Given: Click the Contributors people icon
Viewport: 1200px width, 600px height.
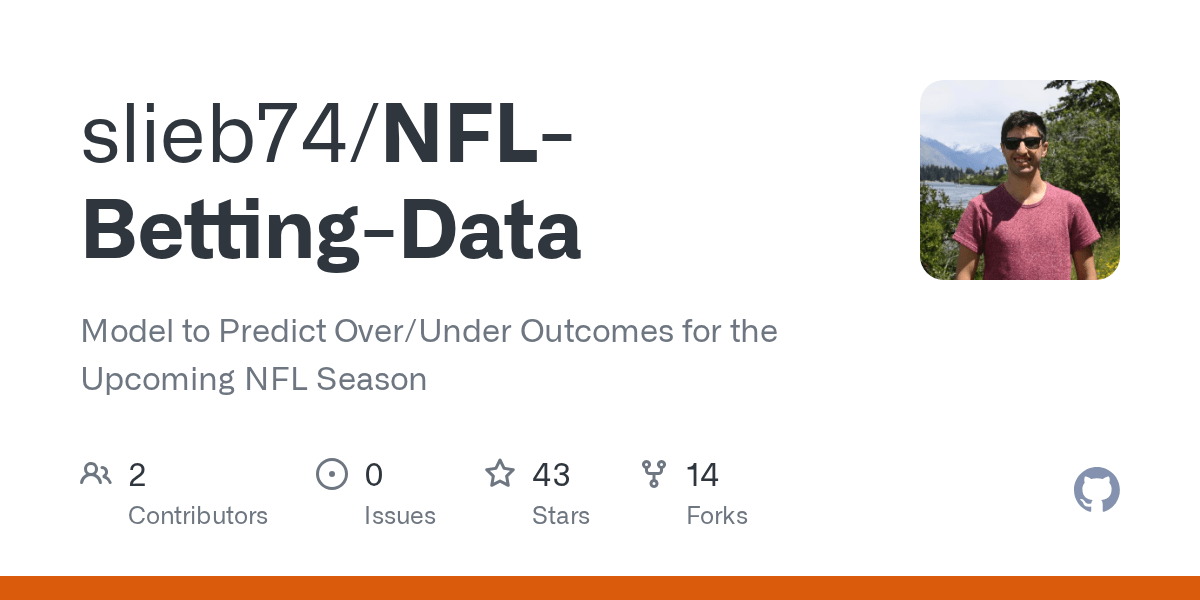Looking at the screenshot, I should tap(96, 474).
